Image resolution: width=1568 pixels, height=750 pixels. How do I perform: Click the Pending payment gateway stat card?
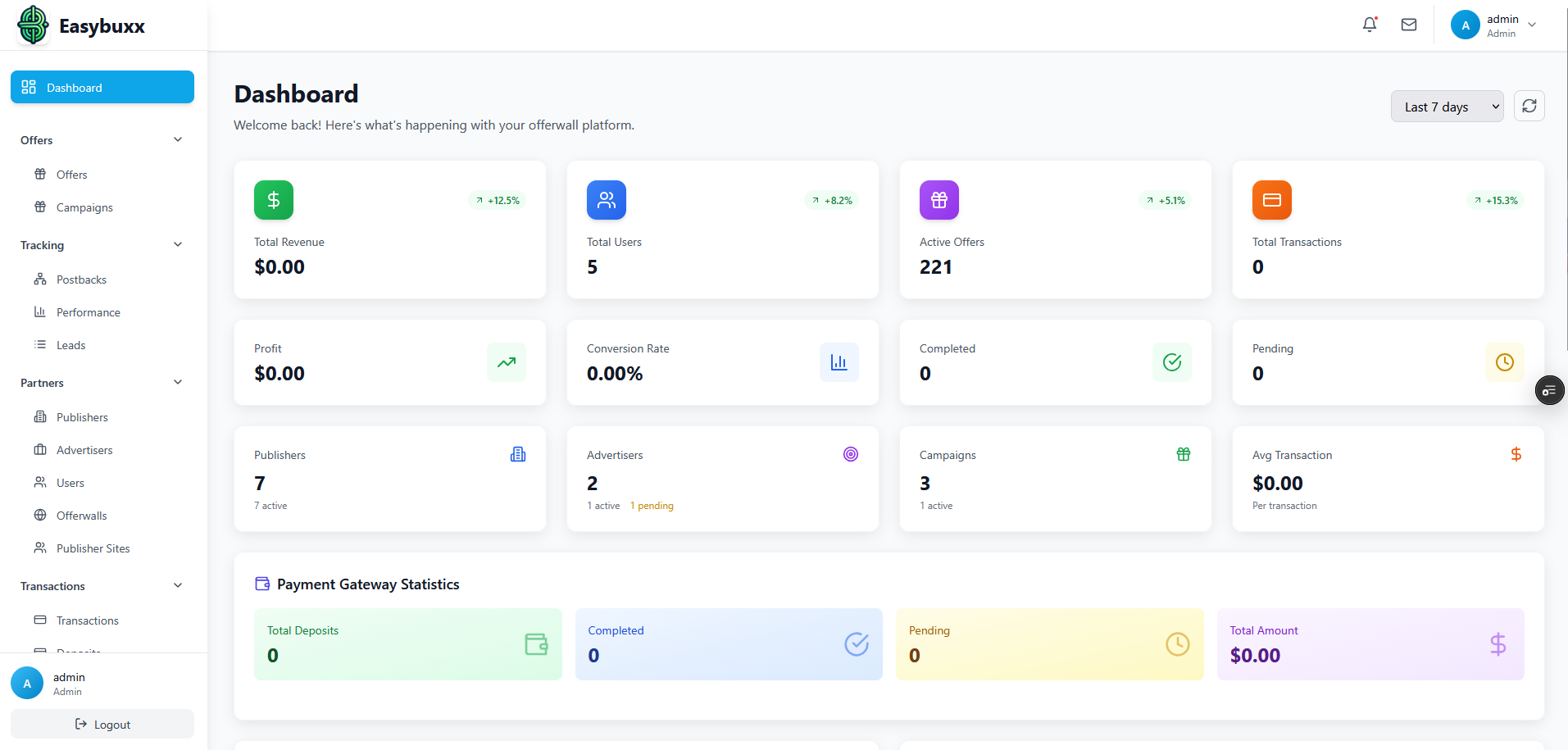pyautogui.click(x=1049, y=644)
